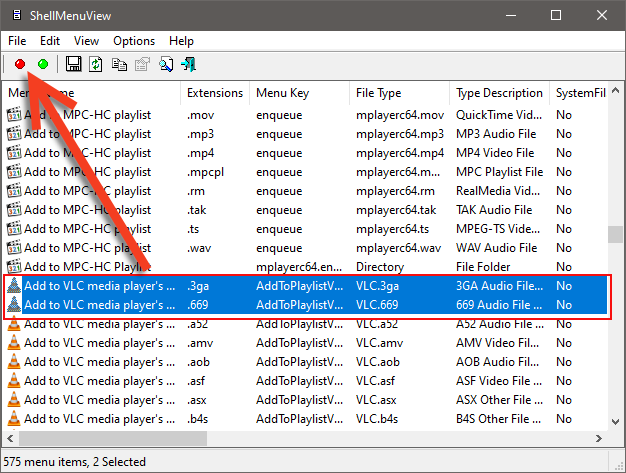Click the Exit door toolbar icon
The width and height of the screenshot is (626, 473).
[x=188, y=64]
